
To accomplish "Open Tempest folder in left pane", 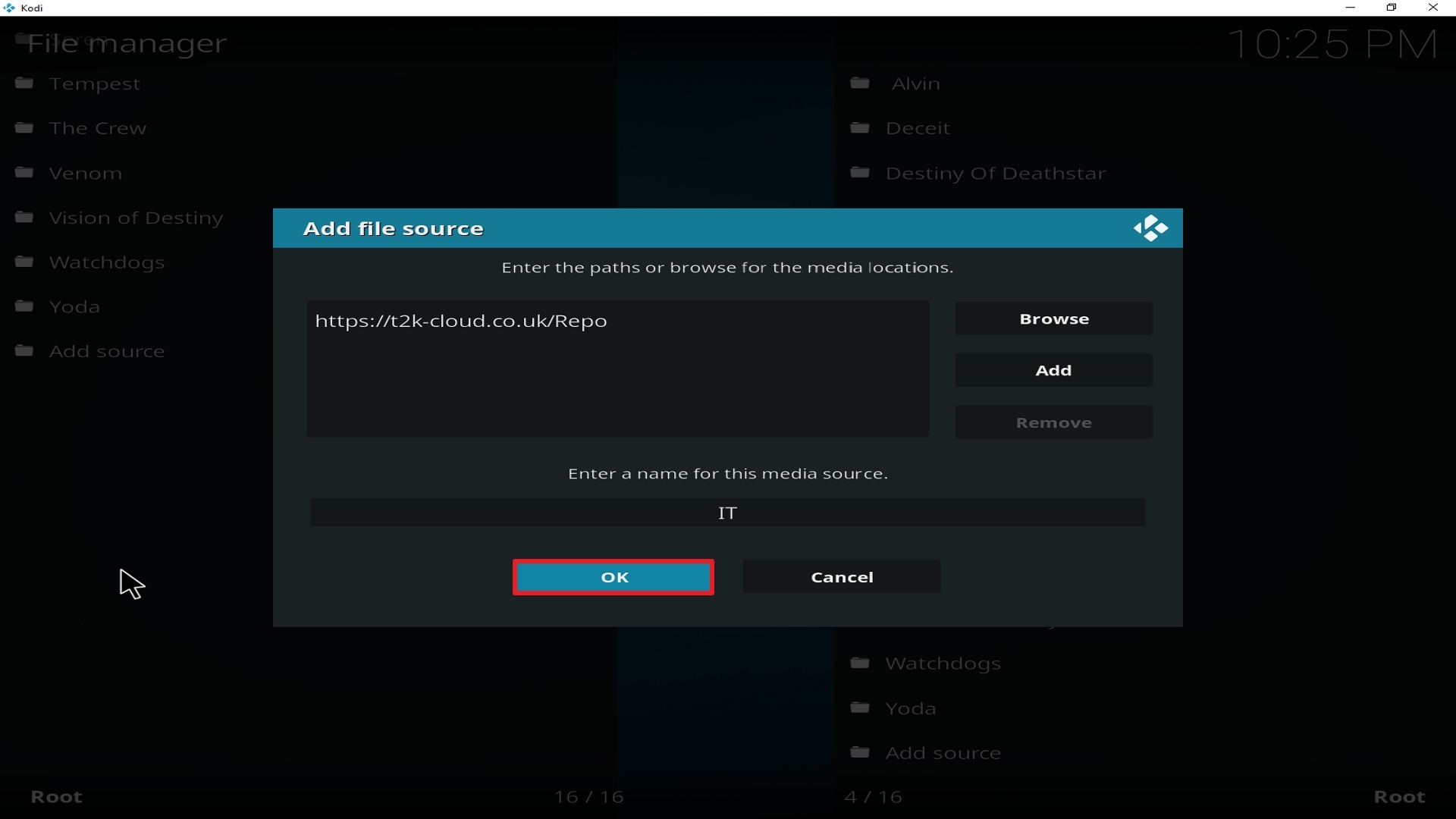I will (x=96, y=84).
